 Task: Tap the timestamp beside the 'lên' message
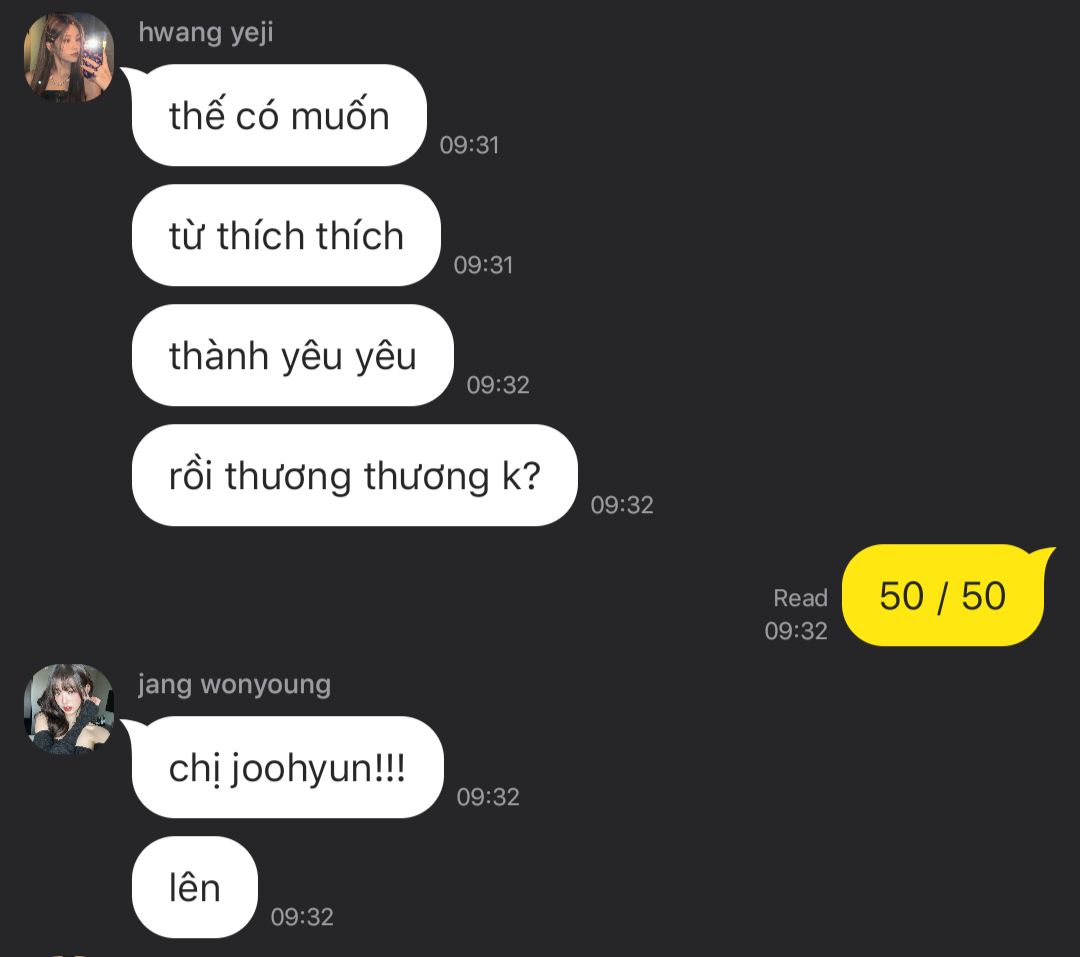(302, 917)
